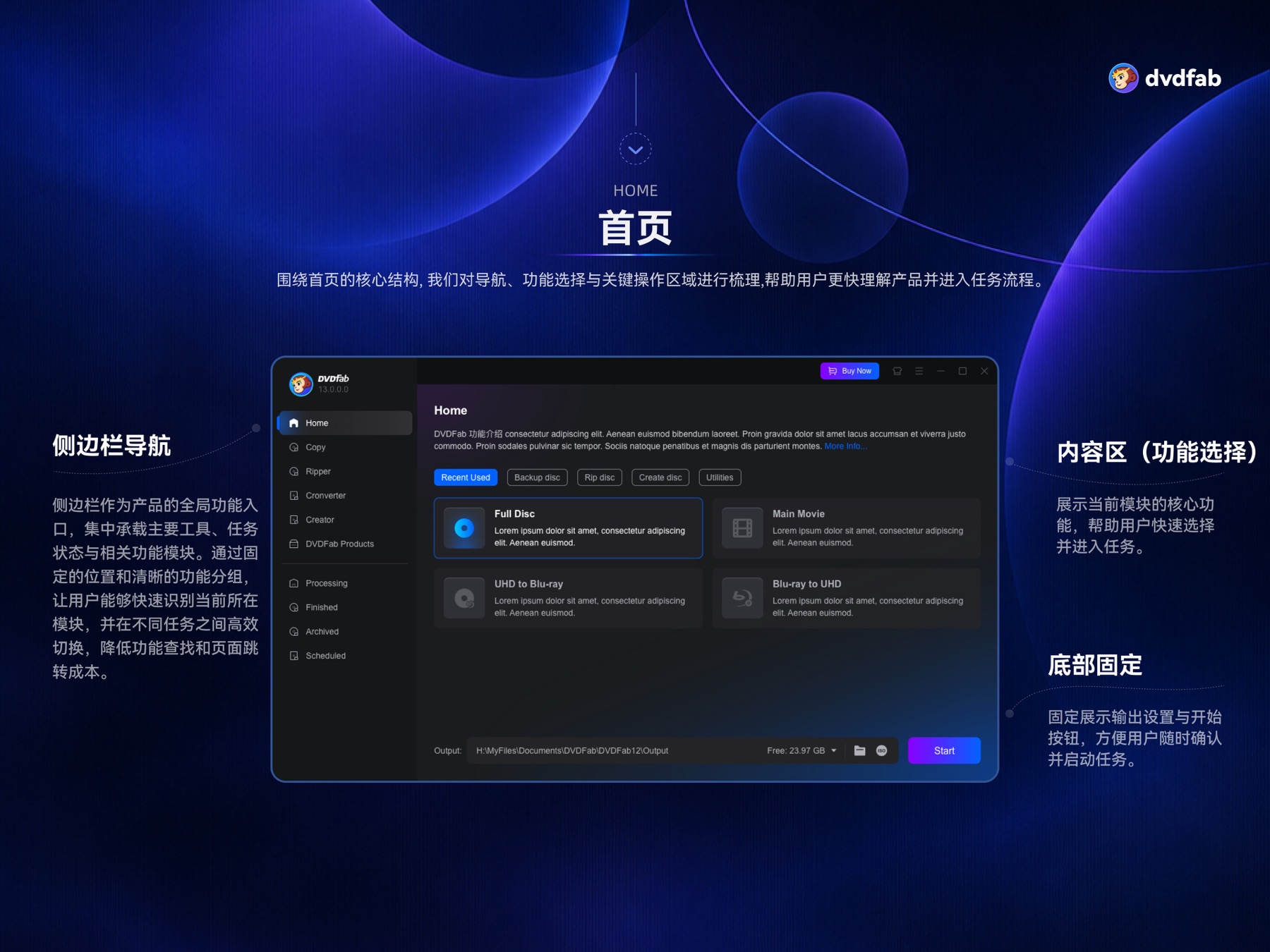
Task: Click the Creator icon
Action: 294,520
